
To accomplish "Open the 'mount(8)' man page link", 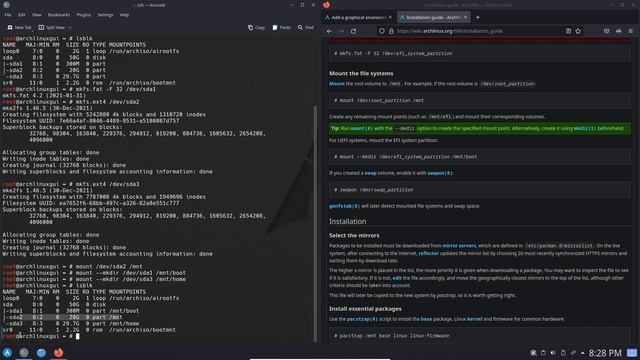I will pyautogui.click(x=362, y=128).
